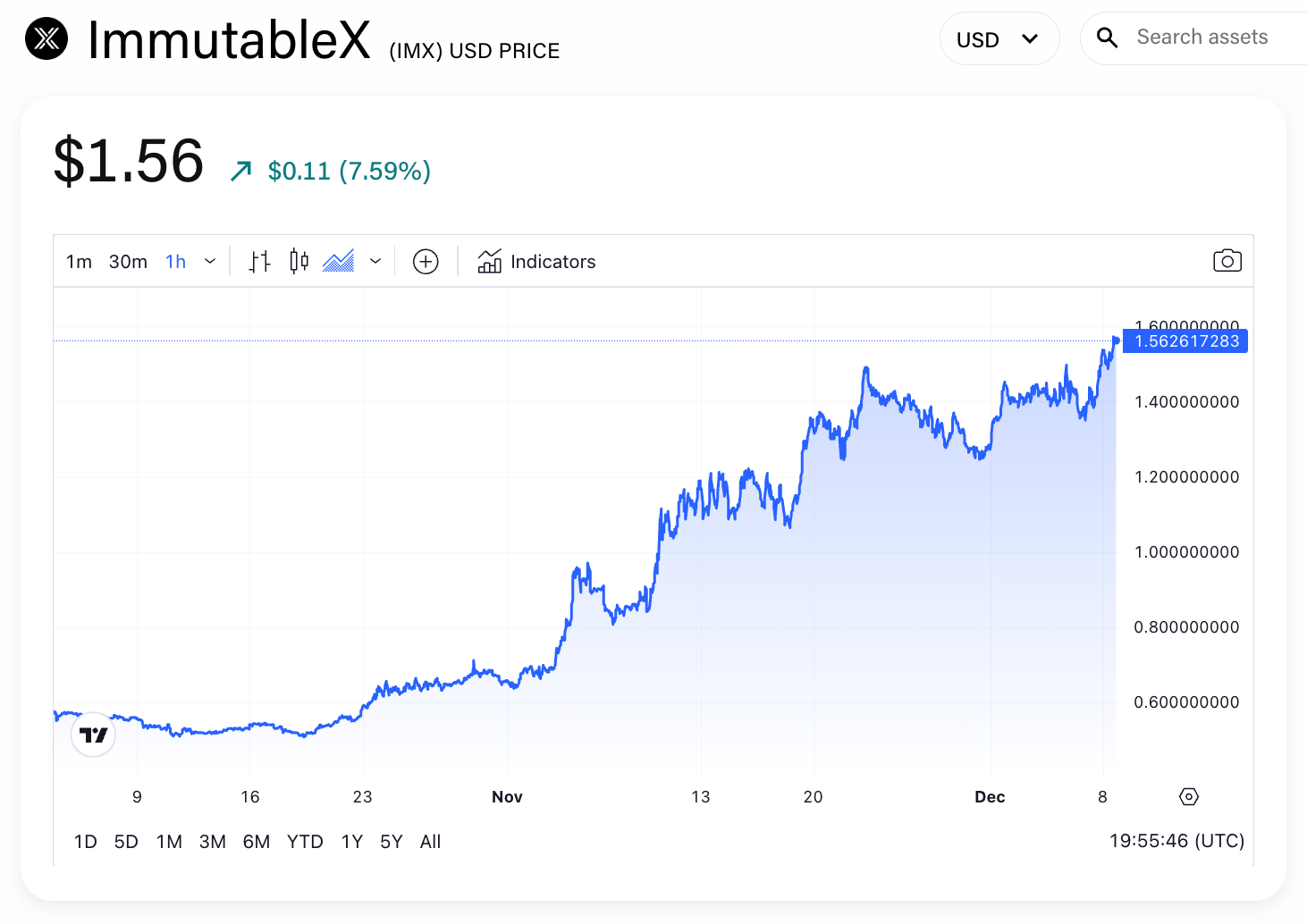Click the compare symbol plus icon
This screenshot has height=924, width=1307.
(x=426, y=261)
